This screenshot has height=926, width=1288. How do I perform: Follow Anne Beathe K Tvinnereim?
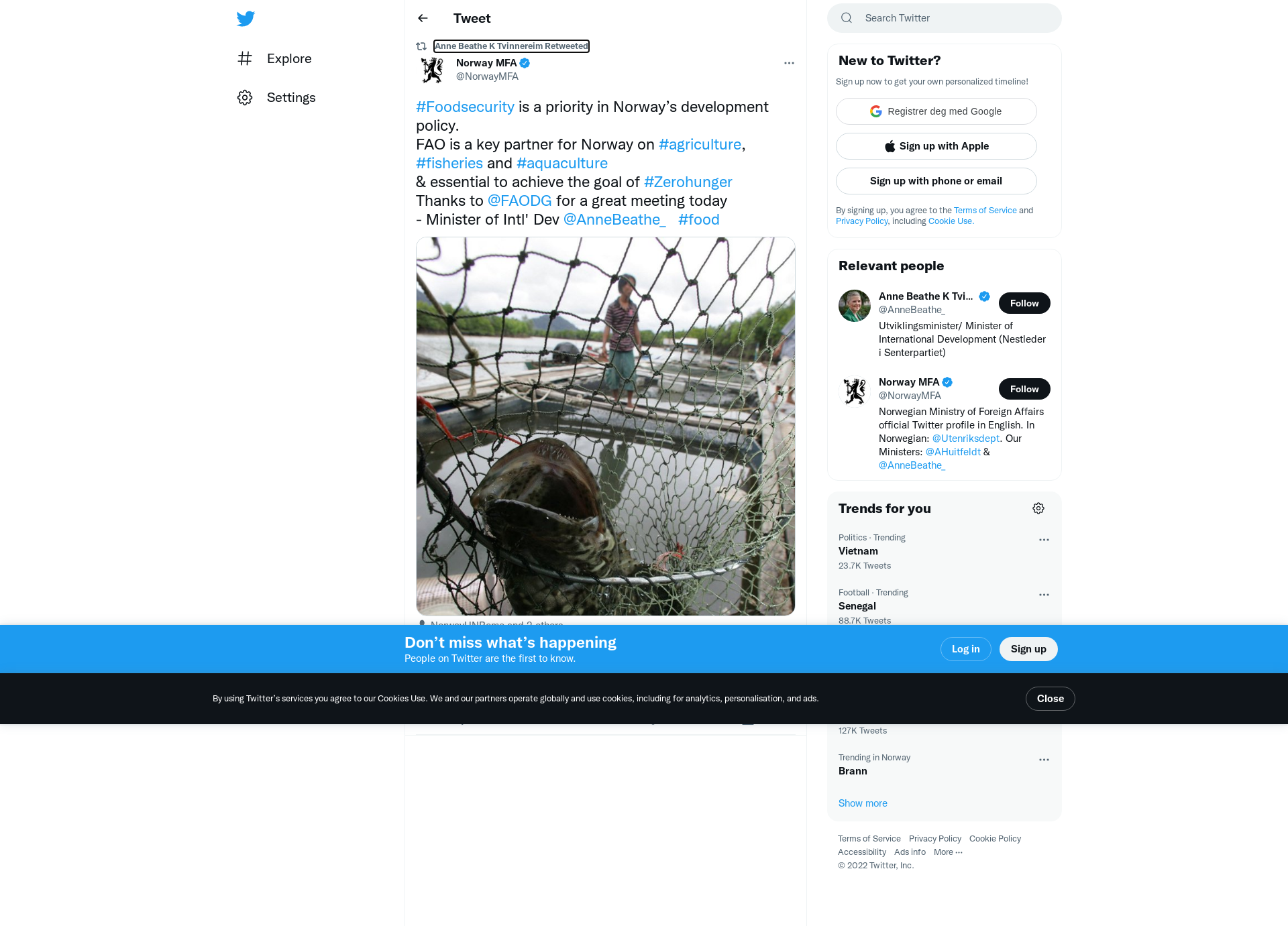point(1024,303)
